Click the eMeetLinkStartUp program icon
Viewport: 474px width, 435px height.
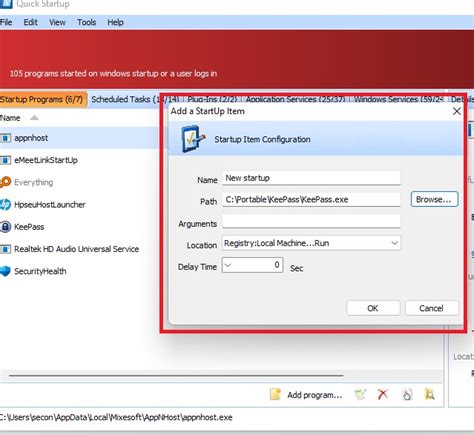pyautogui.click(x=5, y=160)
